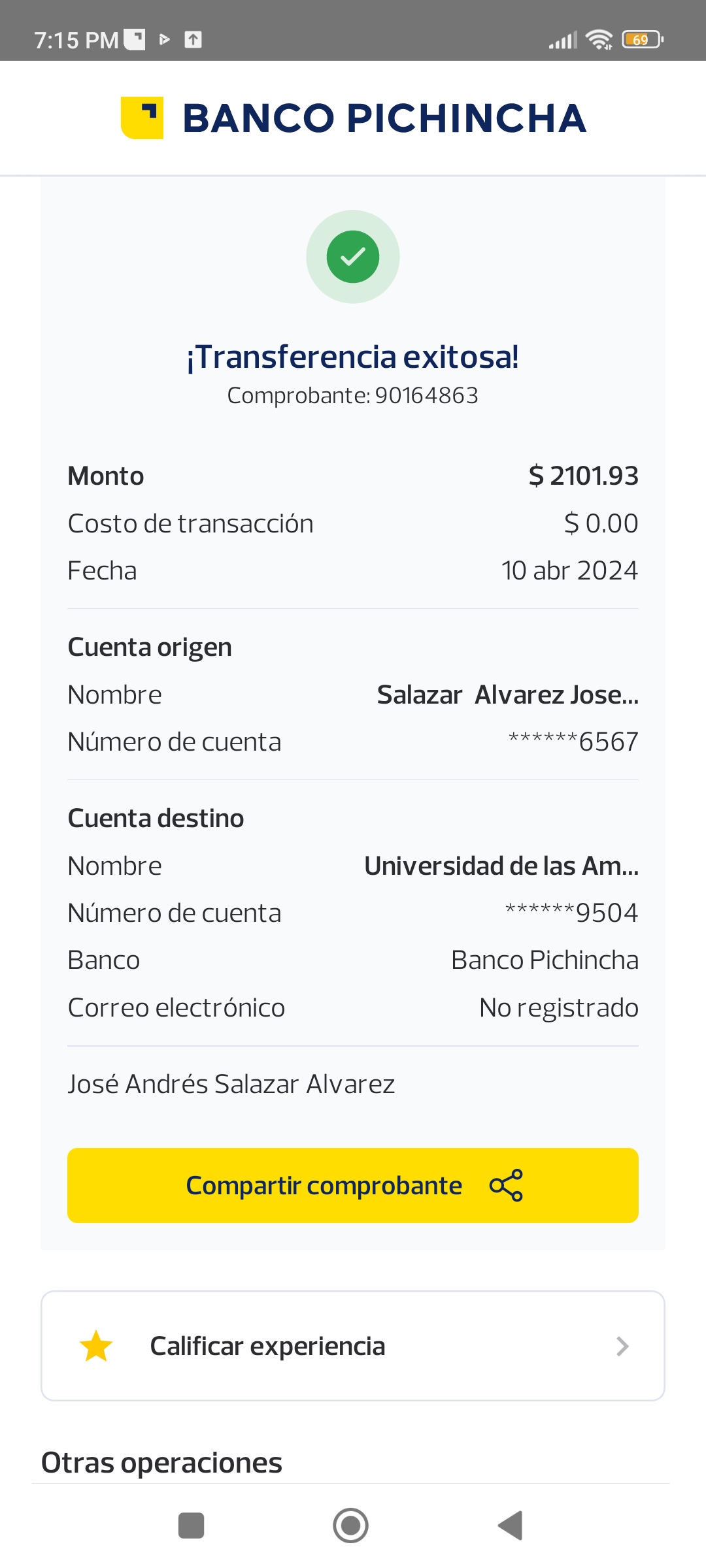Open the Calificar experiencia option
Image resolution: width=706 pixels, height=1568 pixels.
(267, 1346)
